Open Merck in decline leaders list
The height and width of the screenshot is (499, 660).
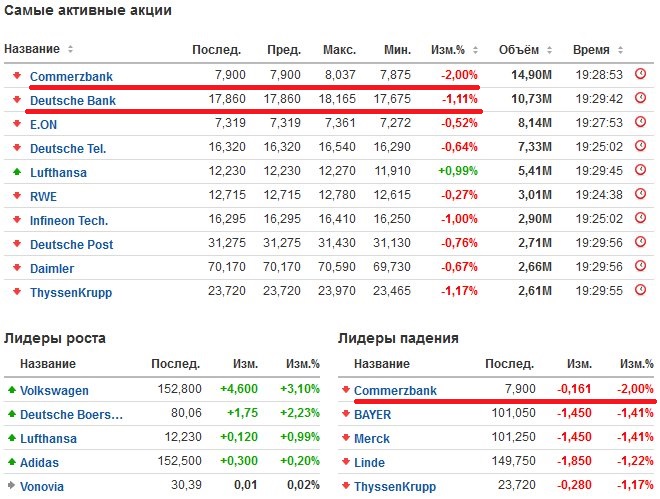(372, 438)
